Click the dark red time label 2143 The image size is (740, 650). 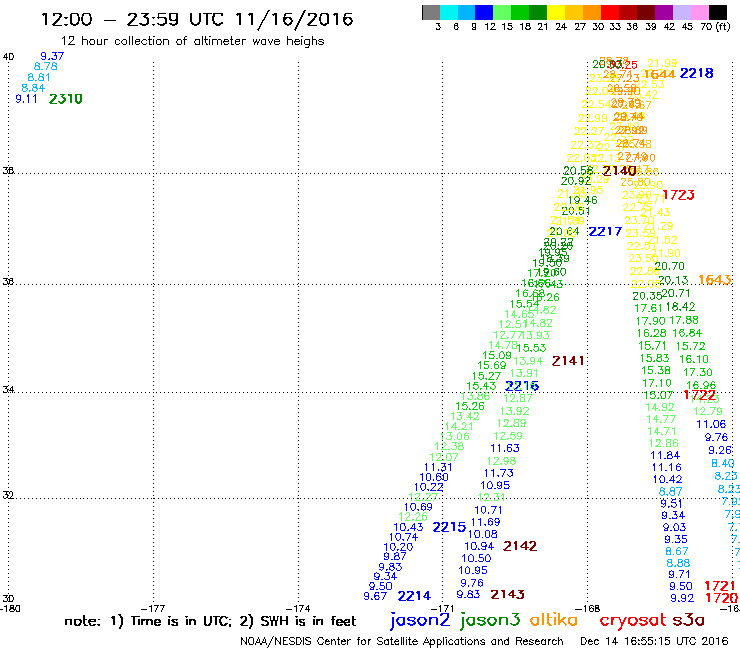507,594
